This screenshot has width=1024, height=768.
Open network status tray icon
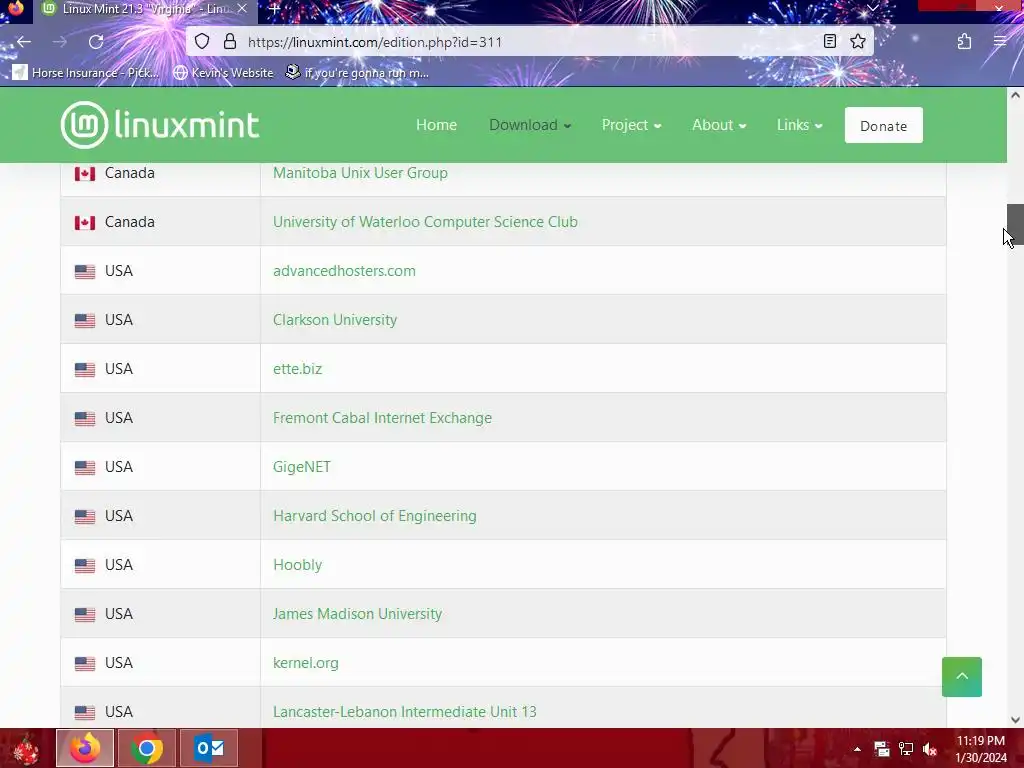point(906,749)
